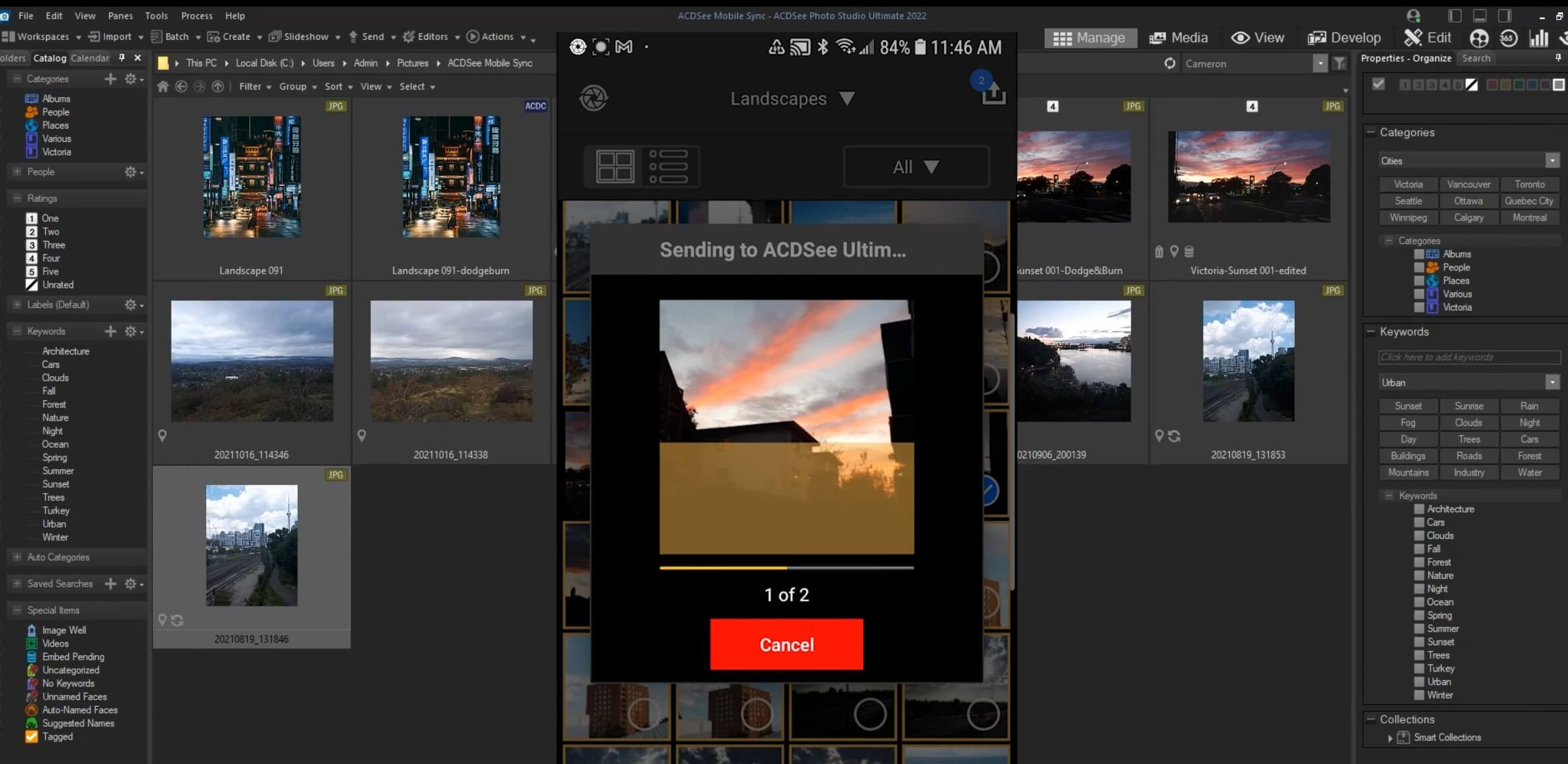Click the user account icon in the title bar
This screenshot has height=764, width=1568.
(1413, 15)
